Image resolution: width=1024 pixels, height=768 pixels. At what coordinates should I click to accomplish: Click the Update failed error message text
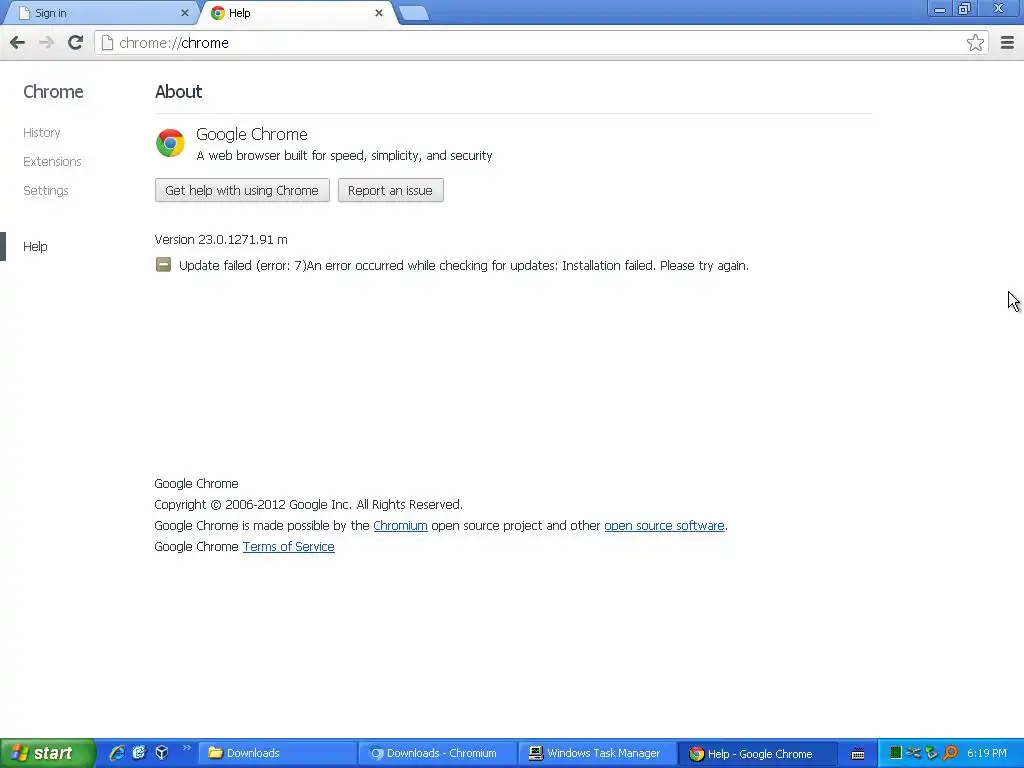click(x=464, y=266)
